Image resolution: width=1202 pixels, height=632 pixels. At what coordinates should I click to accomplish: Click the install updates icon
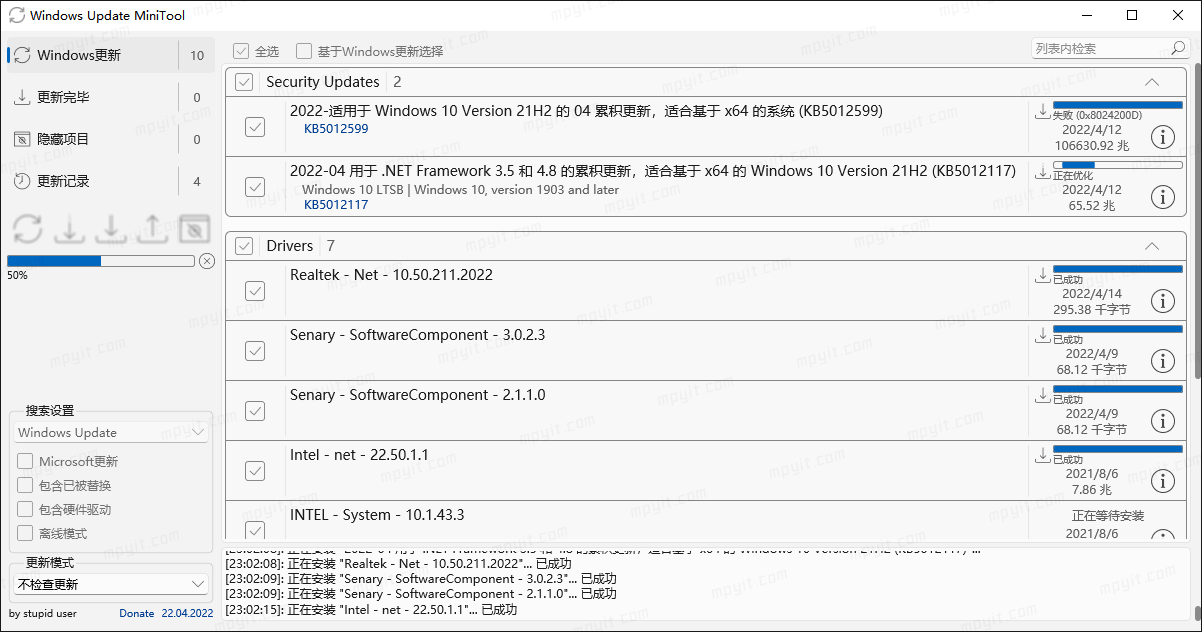point(111,229)
